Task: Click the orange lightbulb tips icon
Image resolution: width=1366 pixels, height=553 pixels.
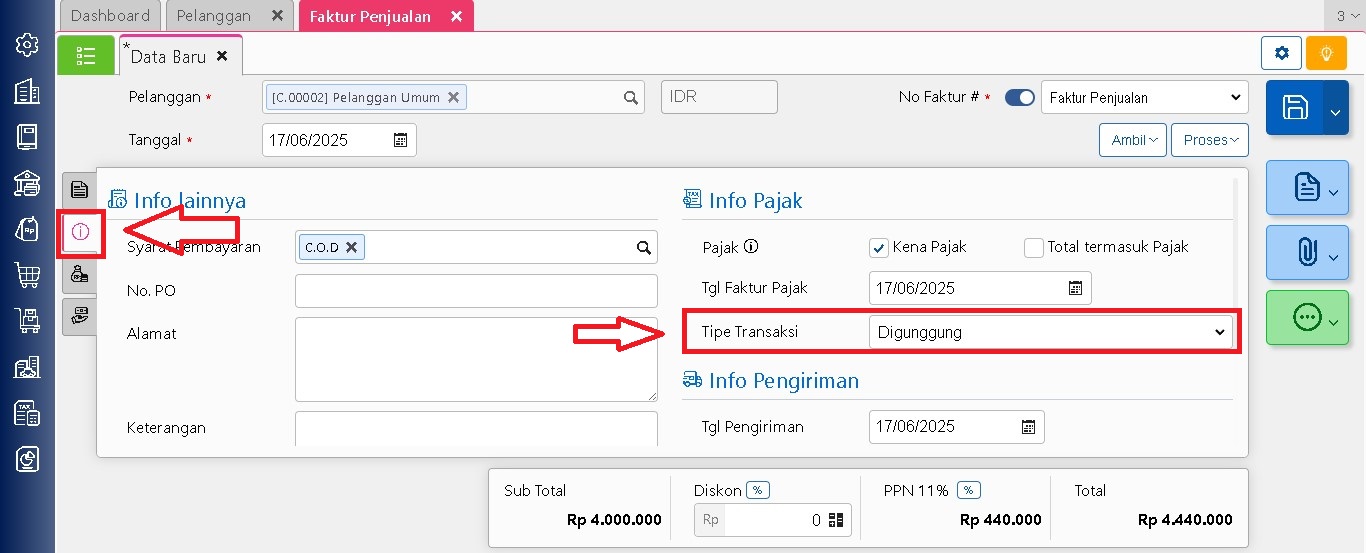Action: [1326, 53]
